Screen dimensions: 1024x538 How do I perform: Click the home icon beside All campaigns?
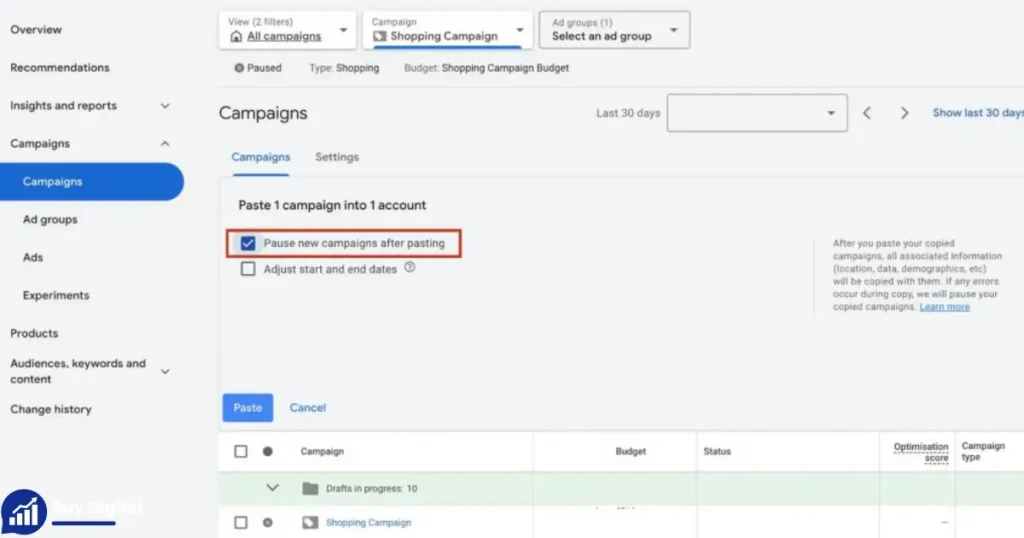click(236, 37)
